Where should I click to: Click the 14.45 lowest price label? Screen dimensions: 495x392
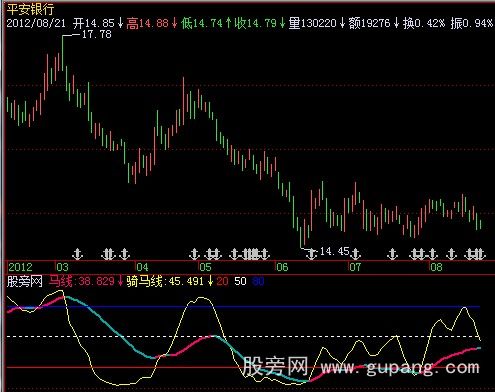(334, 251)
